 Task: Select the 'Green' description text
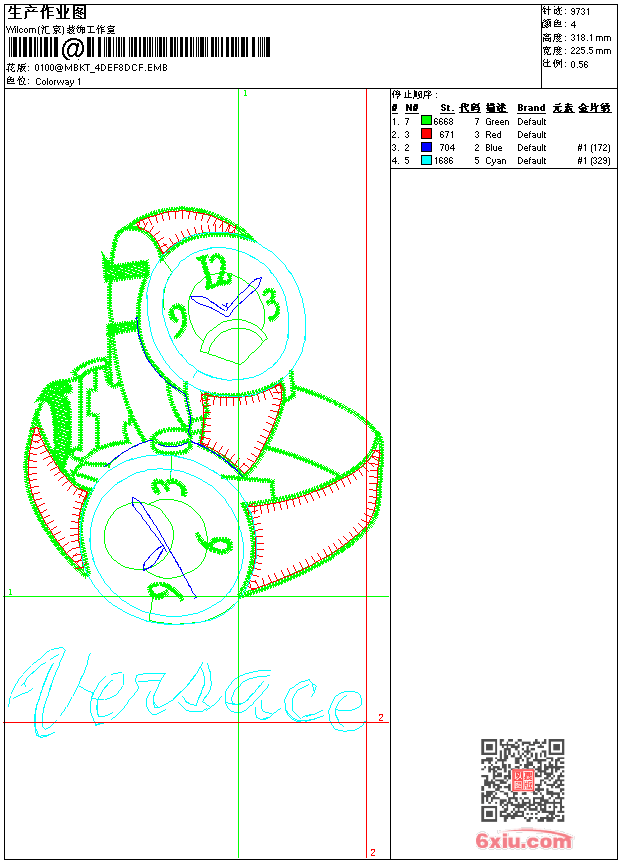(x=497, y=122)
